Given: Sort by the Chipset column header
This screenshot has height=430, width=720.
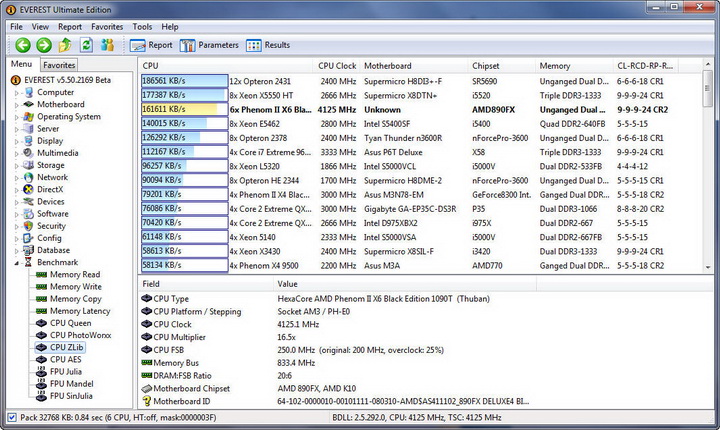Looking at the screenshot, I should pyautogui.click(x=502, y=66).
